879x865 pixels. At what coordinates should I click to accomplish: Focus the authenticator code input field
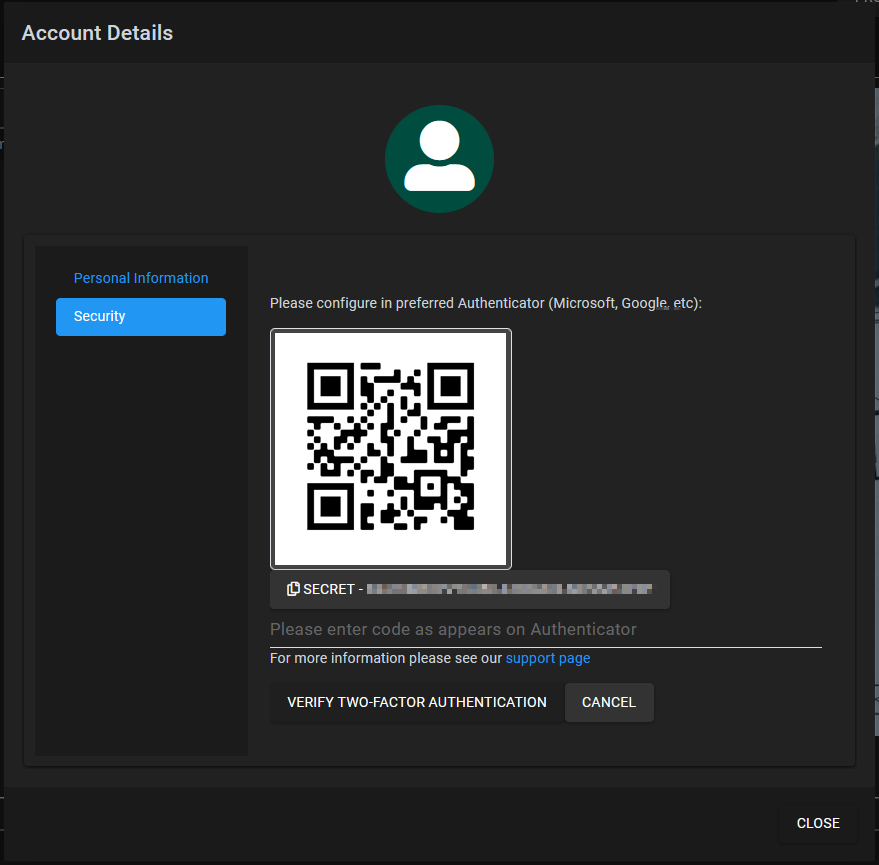pyautogui.click(x=545, y=630)
